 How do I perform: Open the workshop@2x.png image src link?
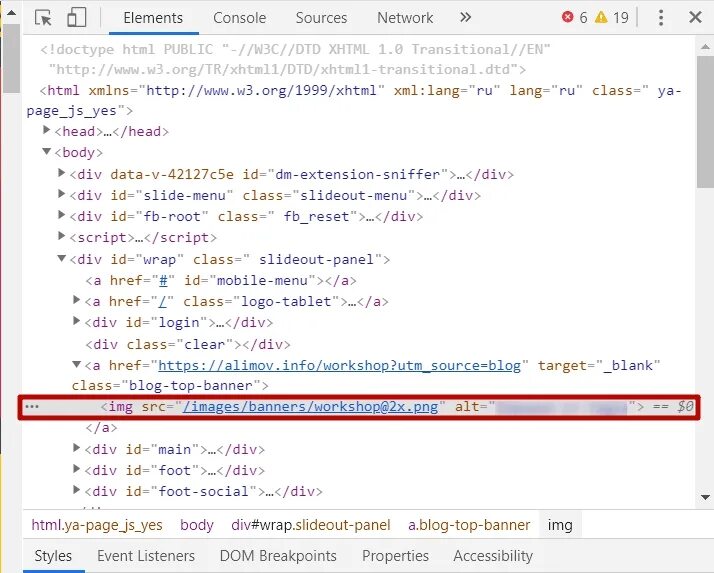(310, 406)
